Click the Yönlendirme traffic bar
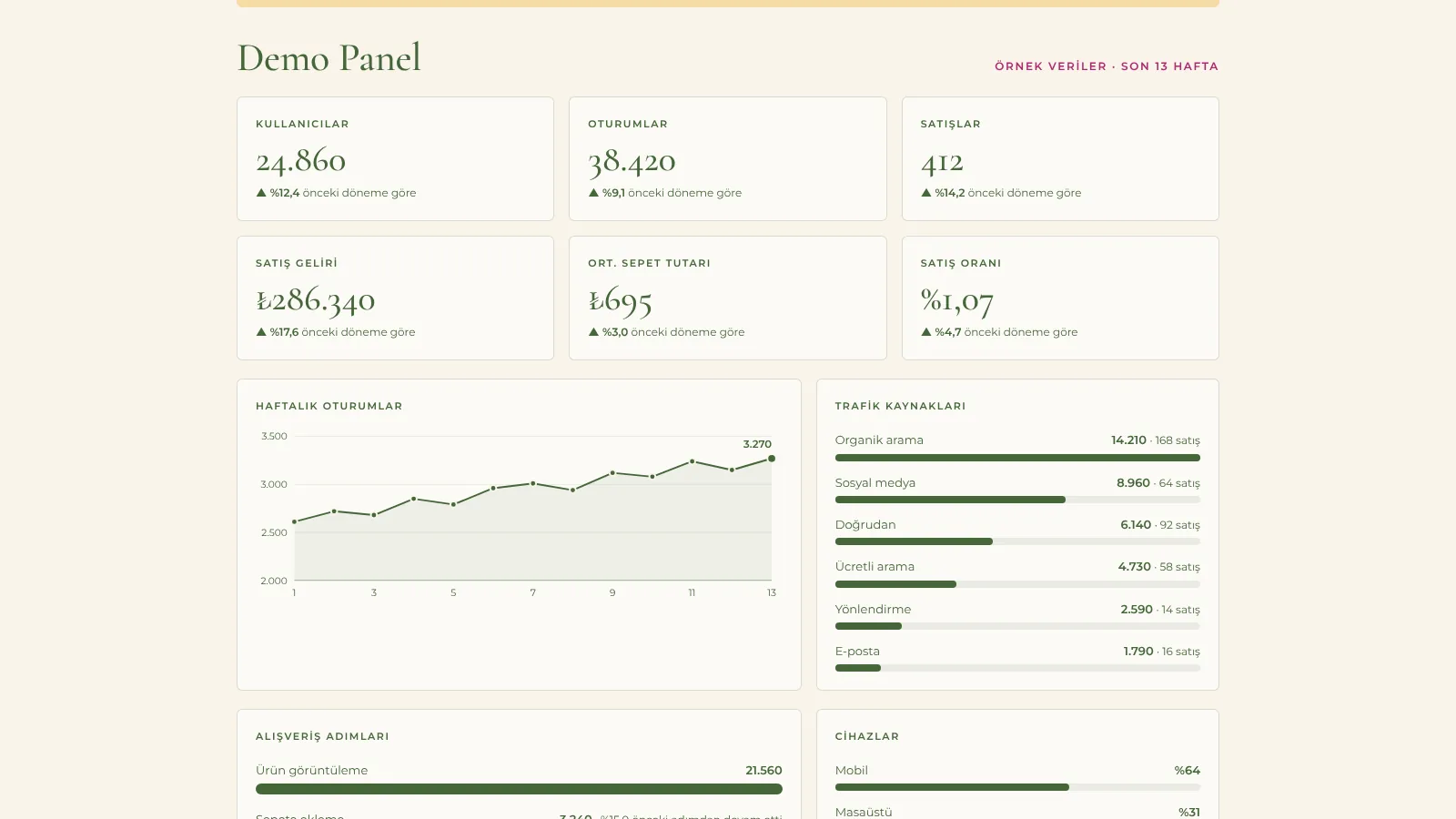The width and height of the screenshot is (1456, 819). coord(1017,626)
